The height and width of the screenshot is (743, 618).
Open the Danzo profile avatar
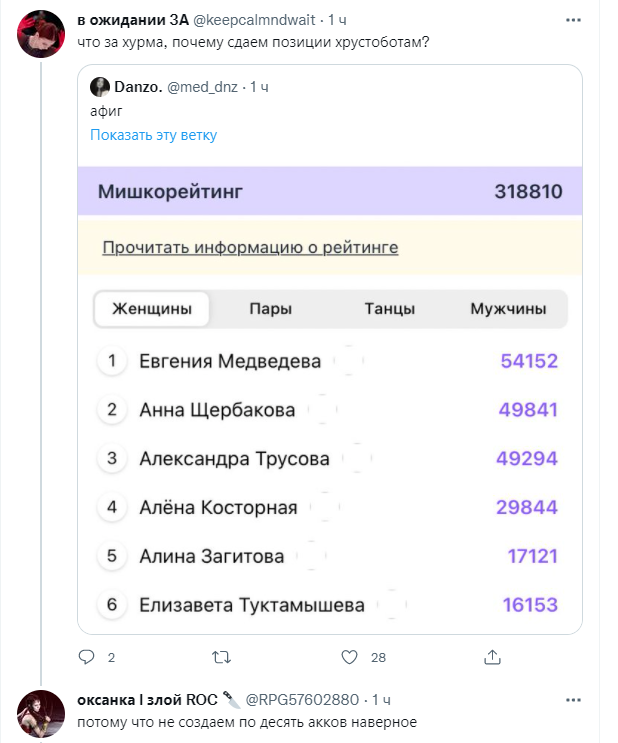click(100, 87)
